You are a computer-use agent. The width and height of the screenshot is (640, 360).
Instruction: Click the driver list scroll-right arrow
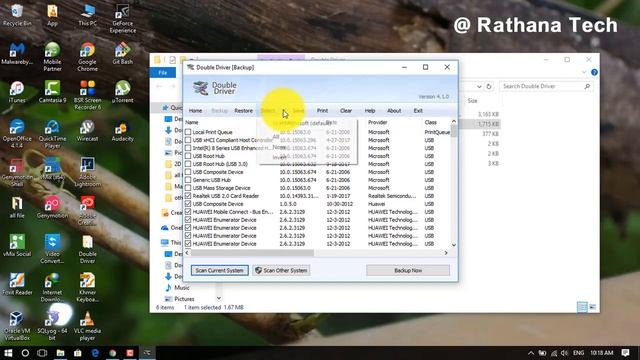(446, 253)
